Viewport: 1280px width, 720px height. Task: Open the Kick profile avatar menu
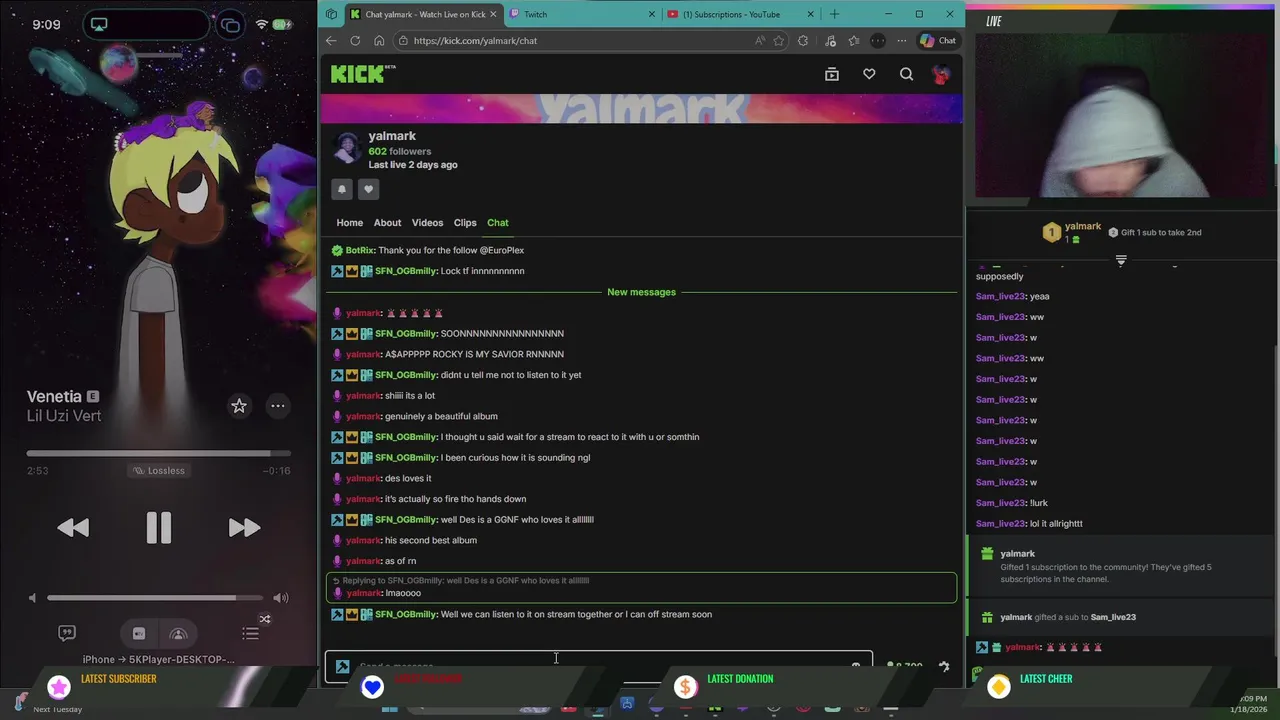(x=941, y=74)
